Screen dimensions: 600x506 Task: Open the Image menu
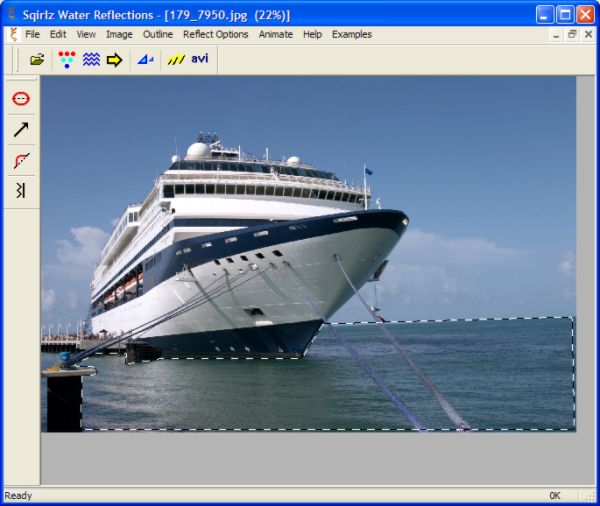click(x=119, y=34)
